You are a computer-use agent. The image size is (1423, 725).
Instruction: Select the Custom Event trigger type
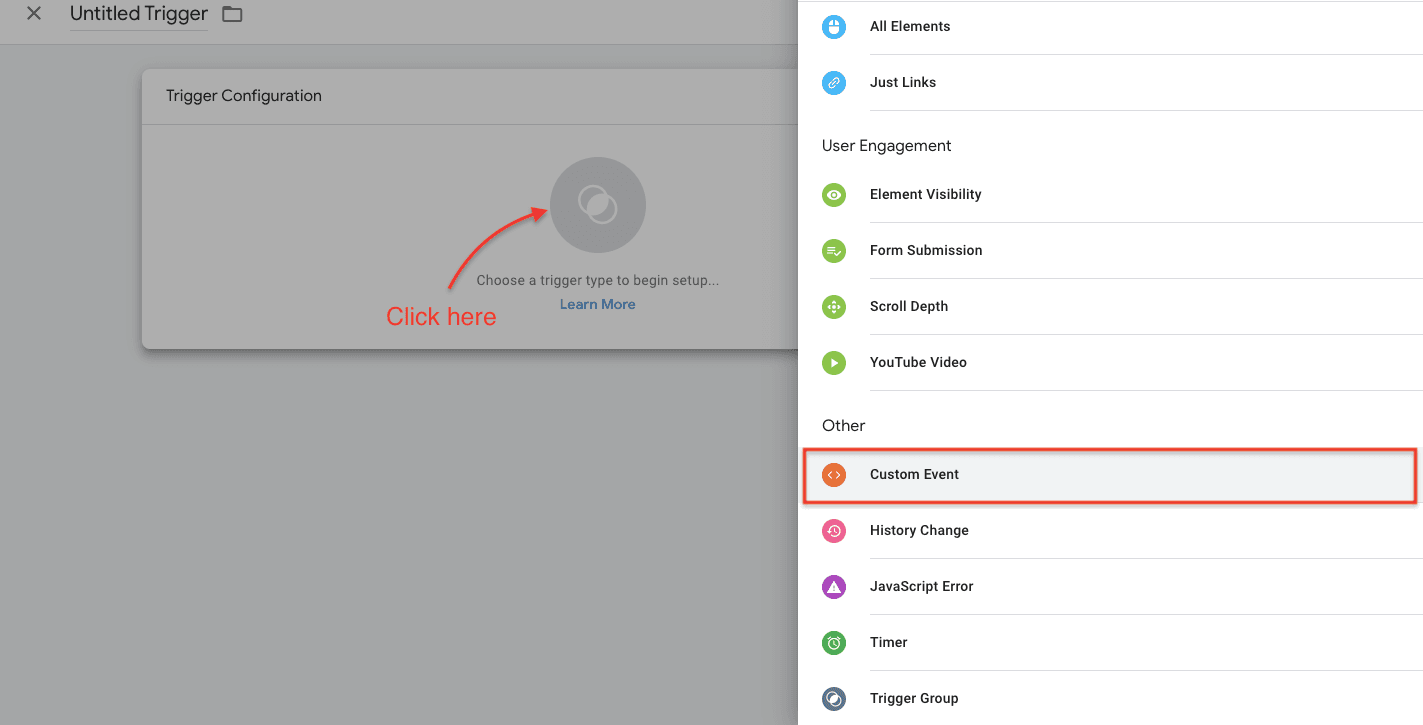(1110, 475)
